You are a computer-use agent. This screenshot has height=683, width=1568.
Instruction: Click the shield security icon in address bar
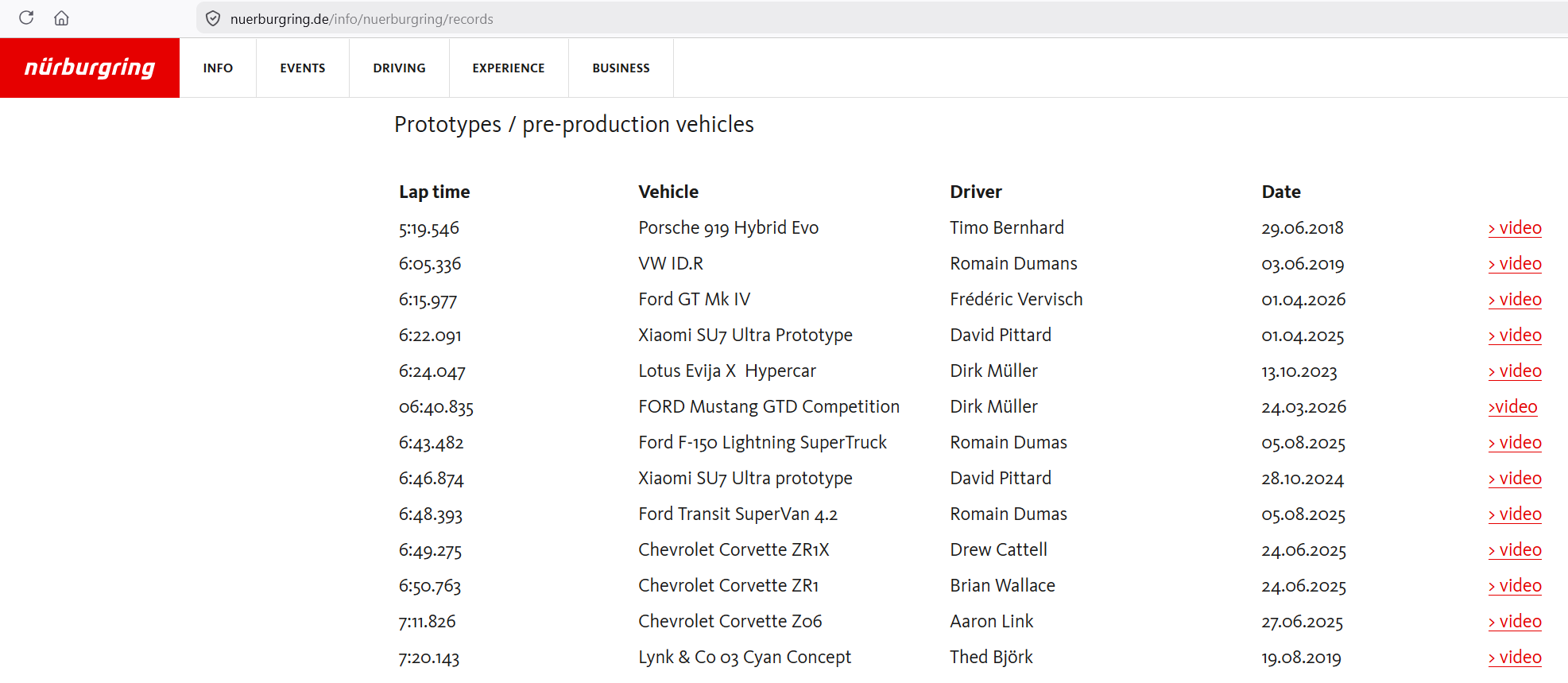point(213,18)
